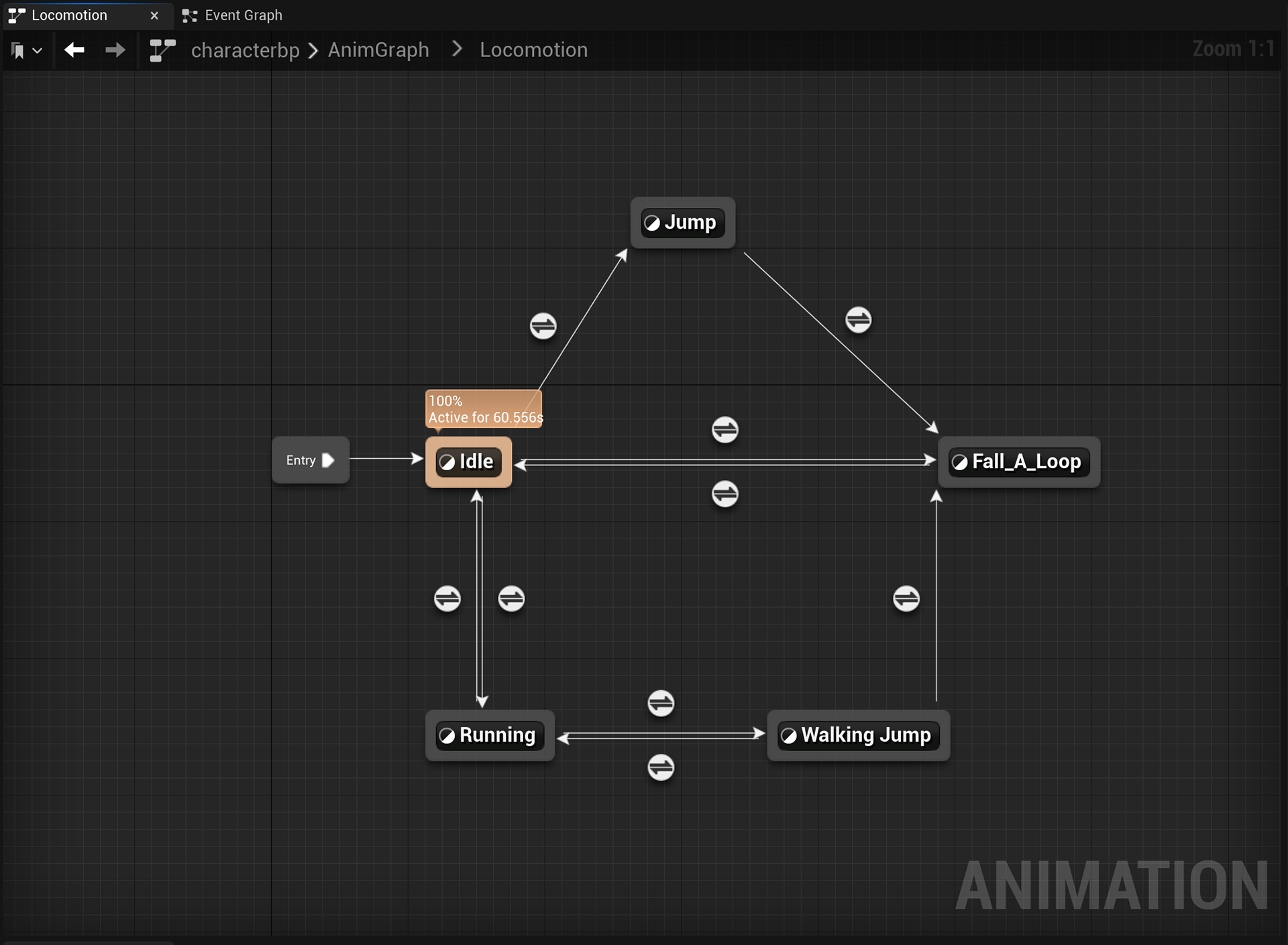Go to AnimGraph in breadcrumb
The image size is (1288, 945).
(x=378, y=50)
